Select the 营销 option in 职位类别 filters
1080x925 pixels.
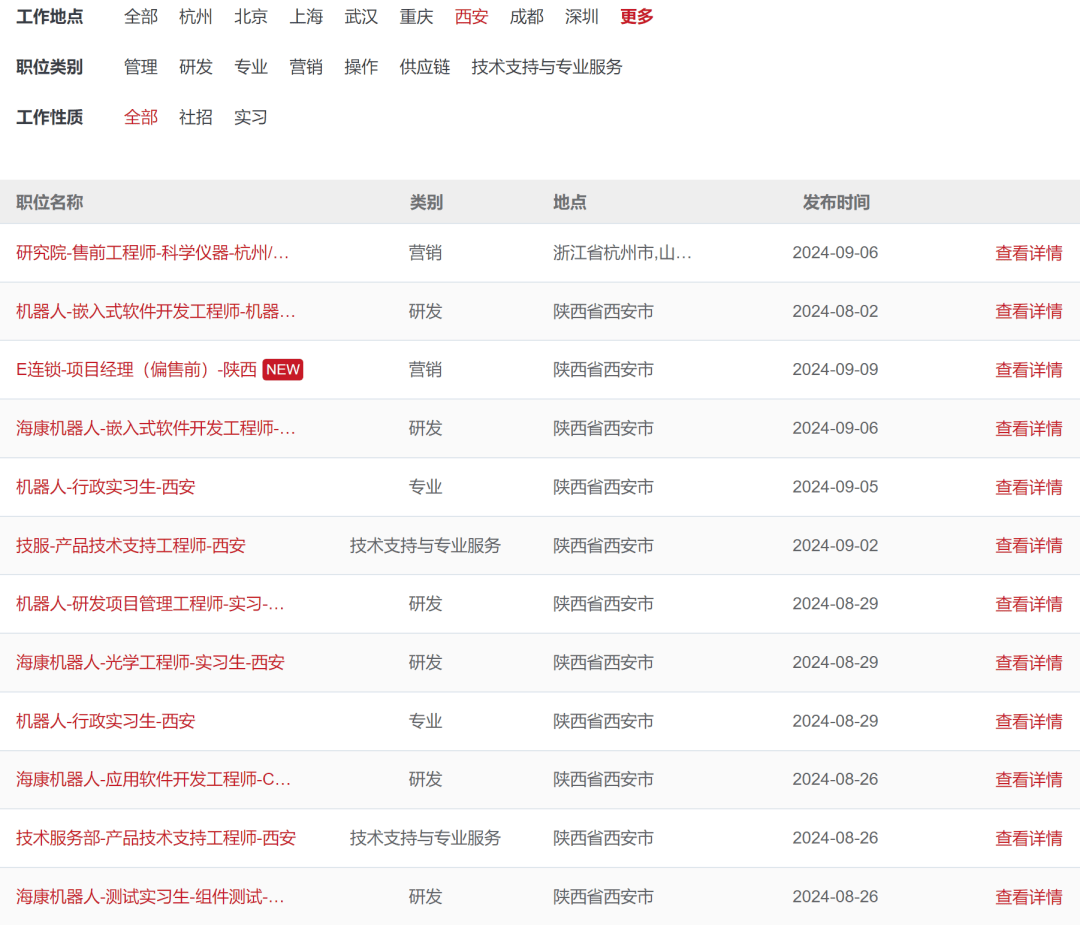pyautogui.click(x=306, y=67)
